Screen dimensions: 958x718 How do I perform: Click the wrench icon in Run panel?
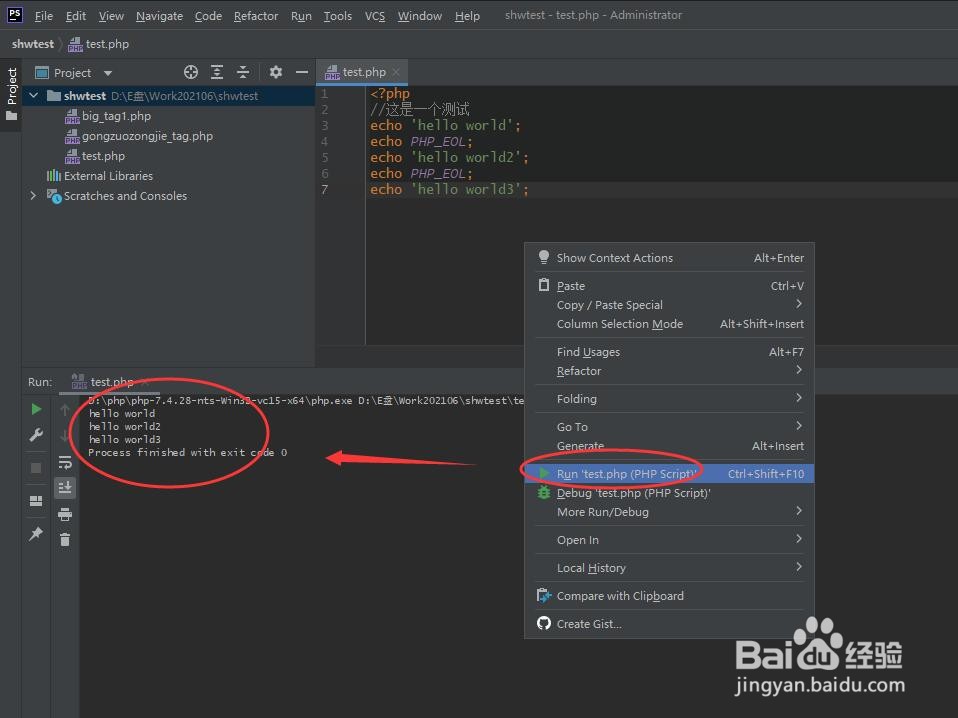coord(36,435)
